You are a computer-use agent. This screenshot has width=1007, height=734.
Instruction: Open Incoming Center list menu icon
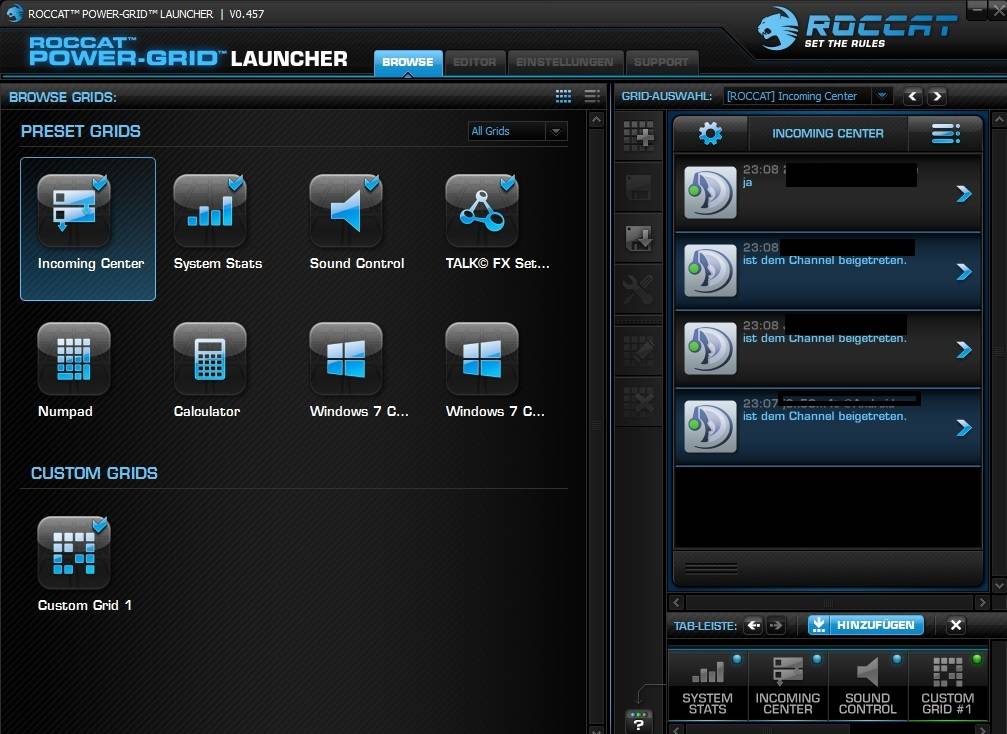pyautogui.click(x=945, y=134)
